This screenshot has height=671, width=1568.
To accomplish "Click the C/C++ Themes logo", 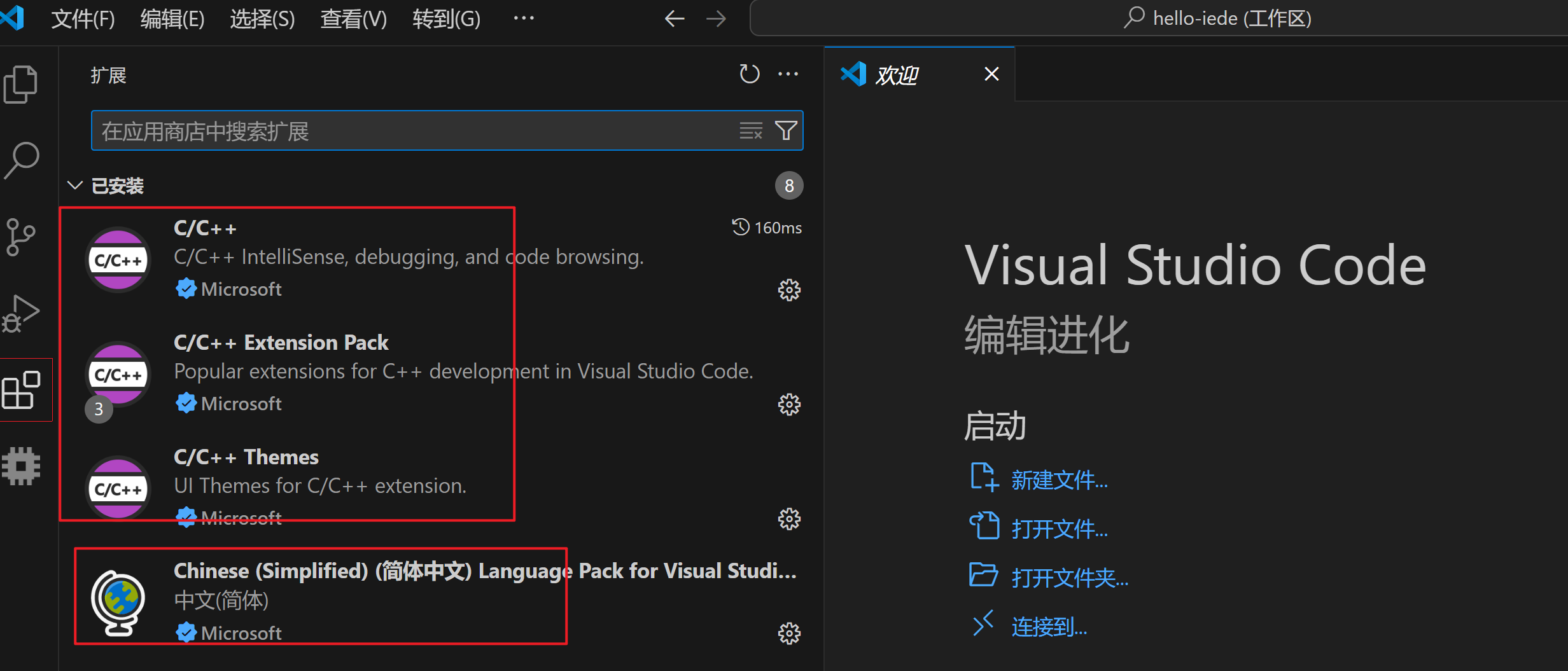I will coord(118,488).
